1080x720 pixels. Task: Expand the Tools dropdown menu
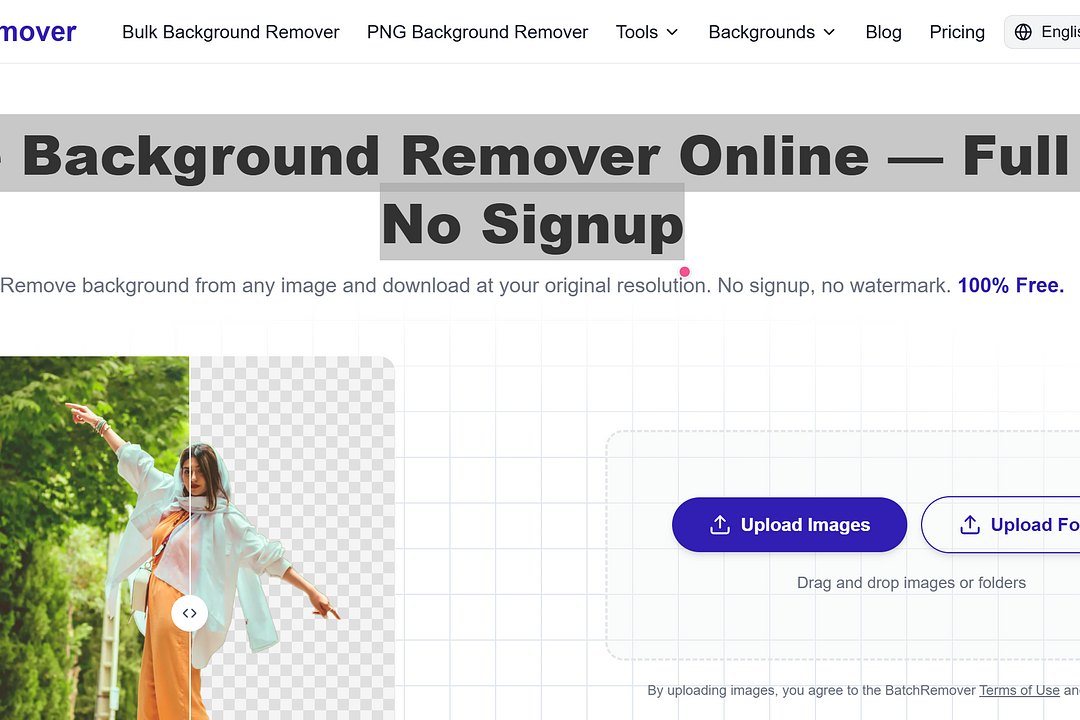click(647, 32)
